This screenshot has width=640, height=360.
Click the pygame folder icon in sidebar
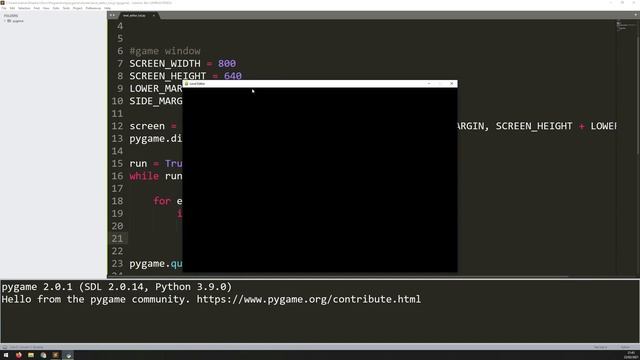pyautogui.click(x=9, y=21)
